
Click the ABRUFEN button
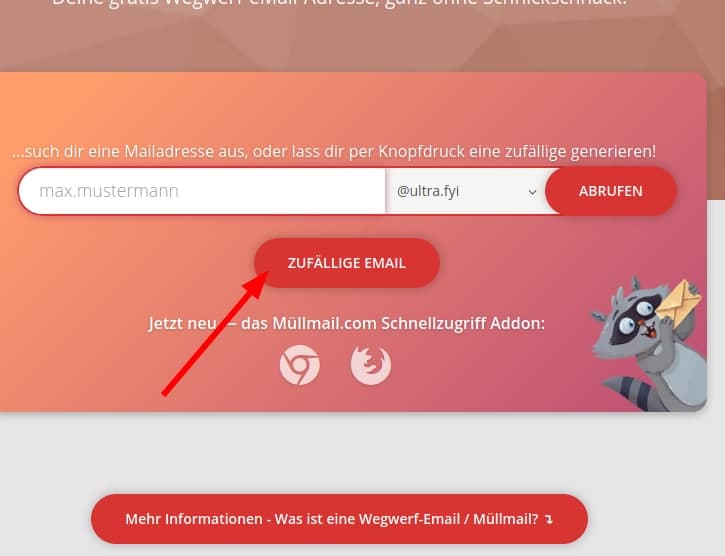[x=610, y=191]
